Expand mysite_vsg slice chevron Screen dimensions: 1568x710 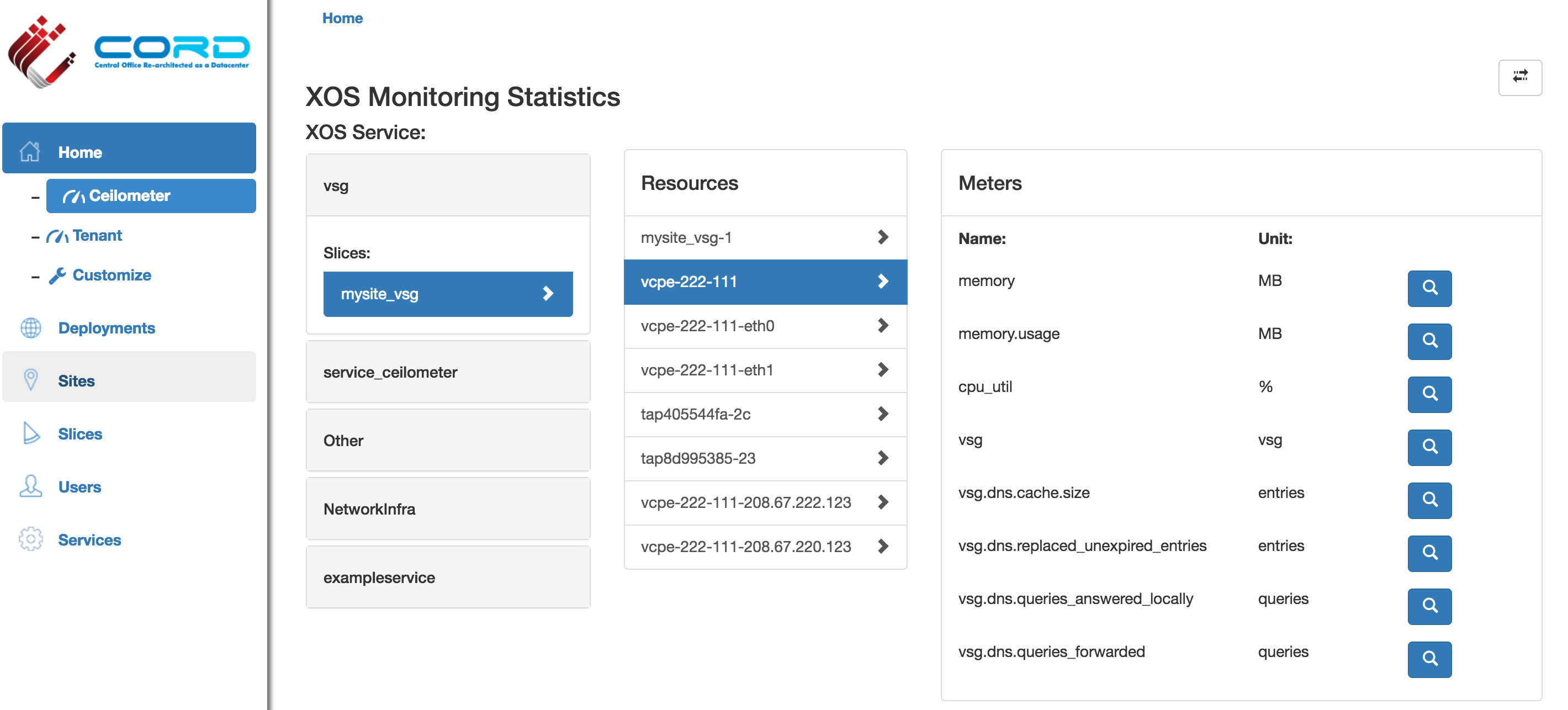[x=548, y=294]
